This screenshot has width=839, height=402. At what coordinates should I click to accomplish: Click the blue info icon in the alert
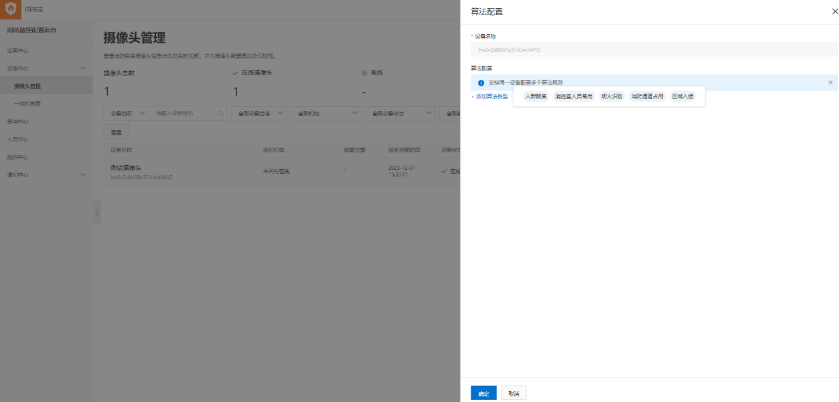pos(480,83)
